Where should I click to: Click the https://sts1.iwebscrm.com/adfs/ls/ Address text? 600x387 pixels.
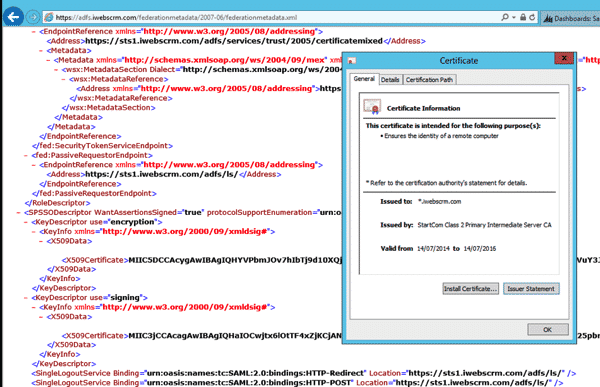click(161, 174)
